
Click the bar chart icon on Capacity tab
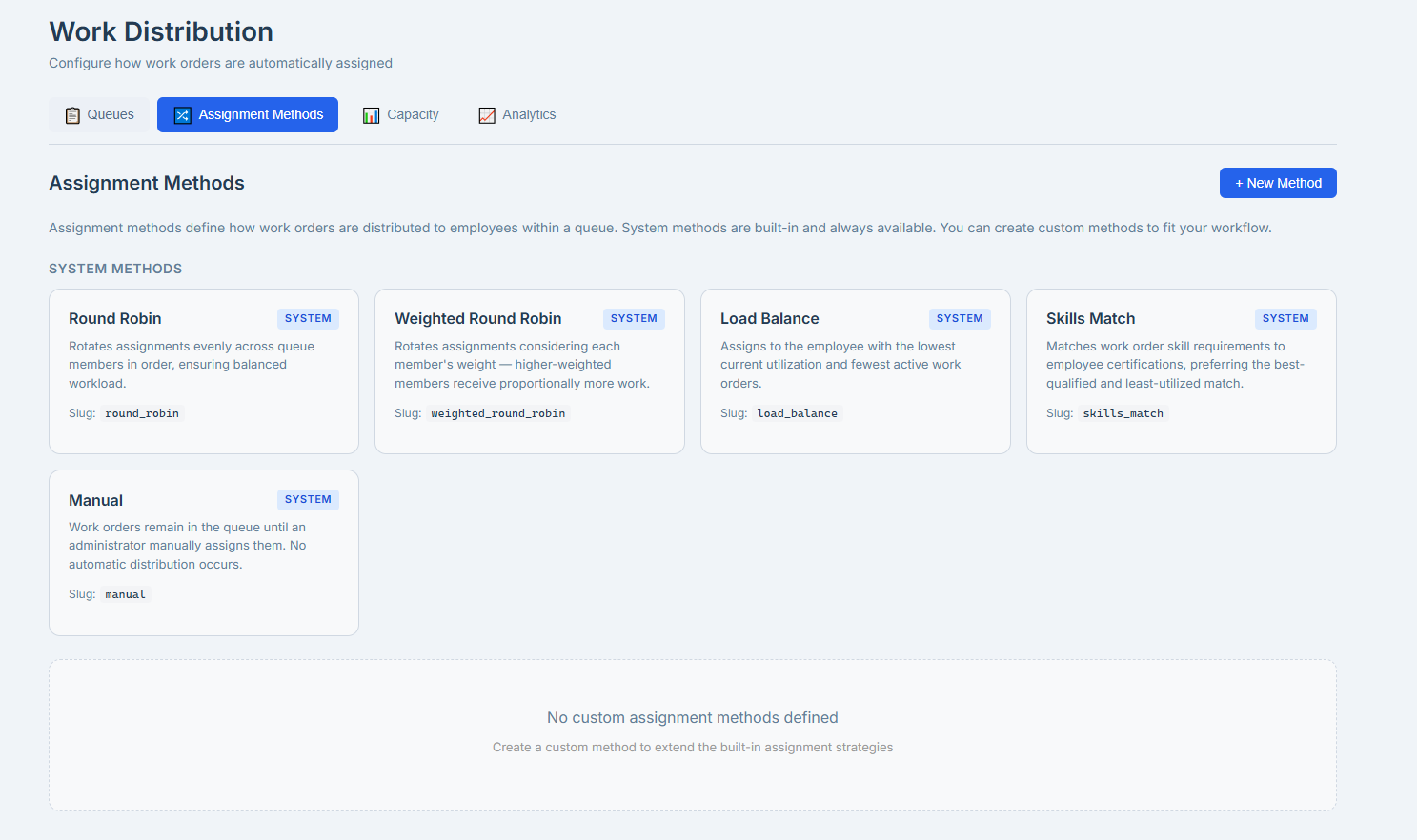point(372,115)
